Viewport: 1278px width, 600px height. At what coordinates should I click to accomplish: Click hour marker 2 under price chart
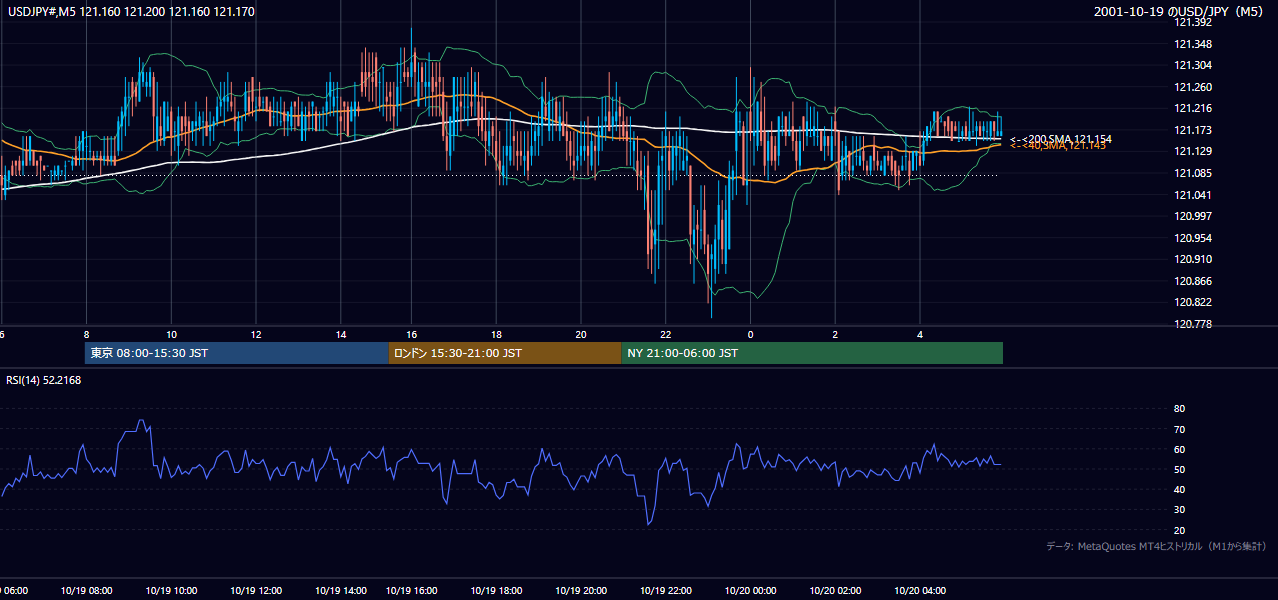835,334
